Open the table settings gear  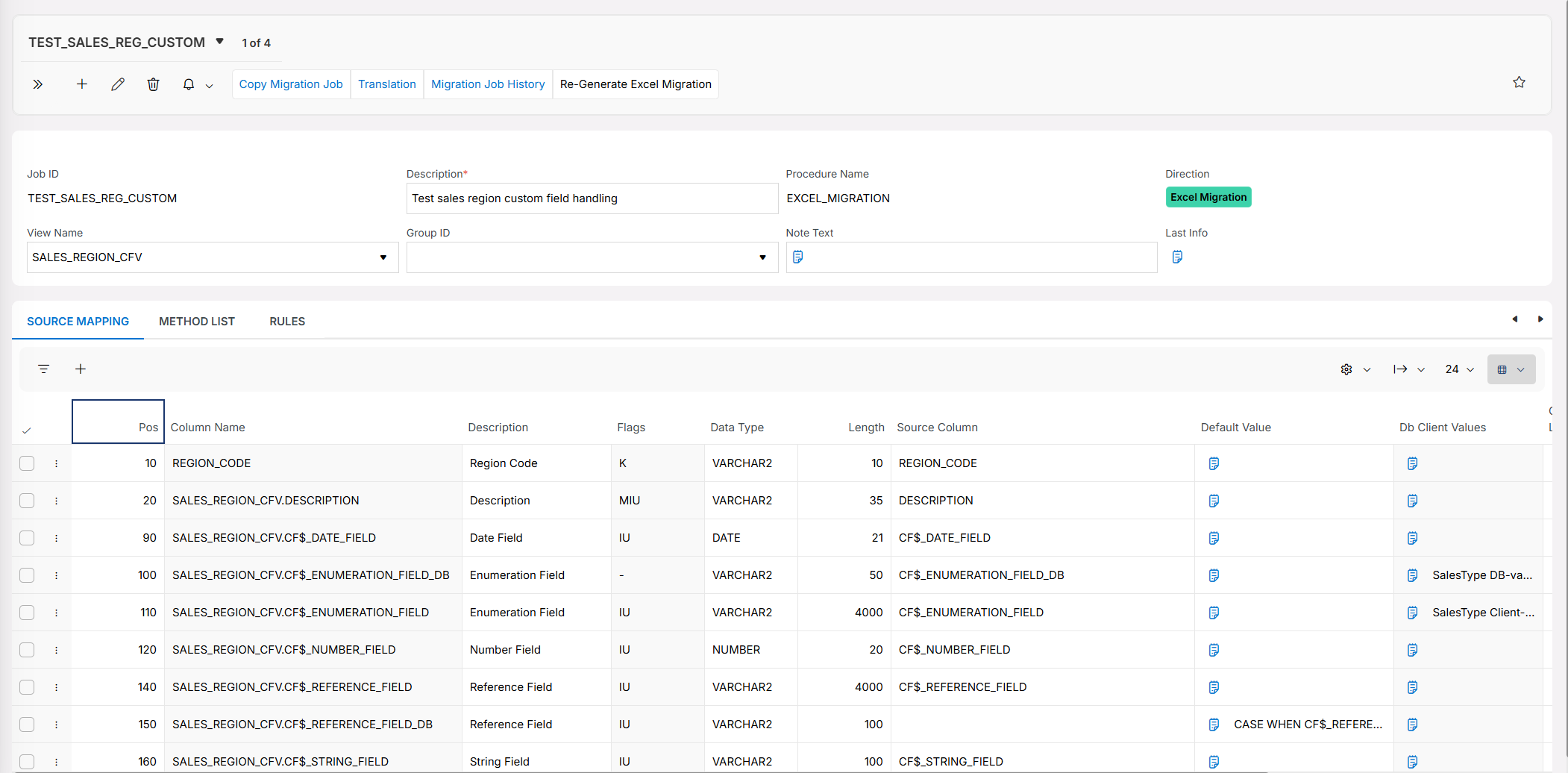(1346, 369)
